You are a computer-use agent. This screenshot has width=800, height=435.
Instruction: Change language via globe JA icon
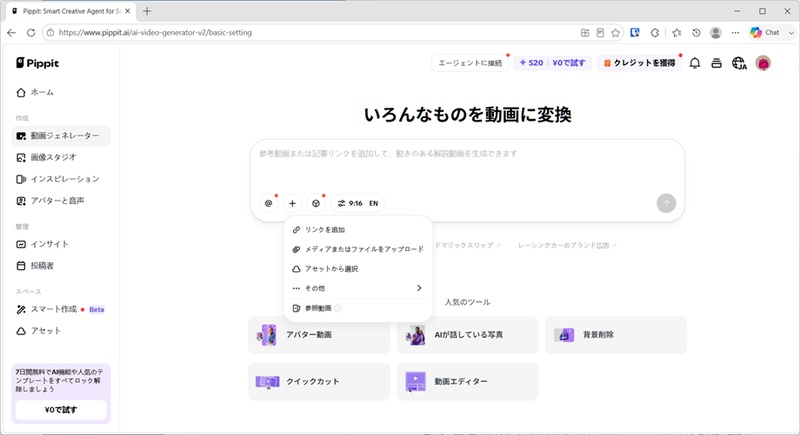[739, 63]
